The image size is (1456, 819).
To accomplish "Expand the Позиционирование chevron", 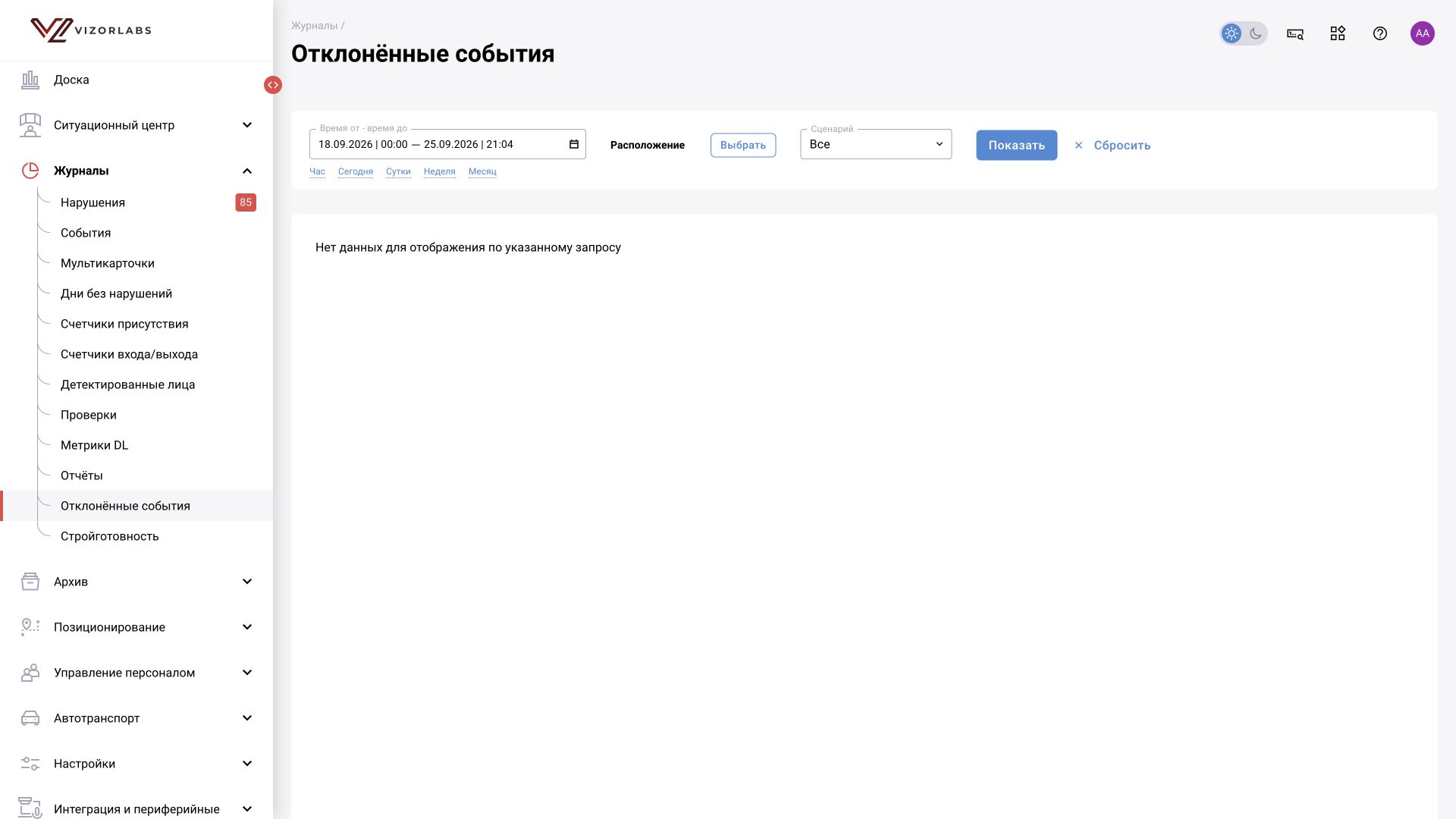I will pyautogui.click(x=247, y=627).
